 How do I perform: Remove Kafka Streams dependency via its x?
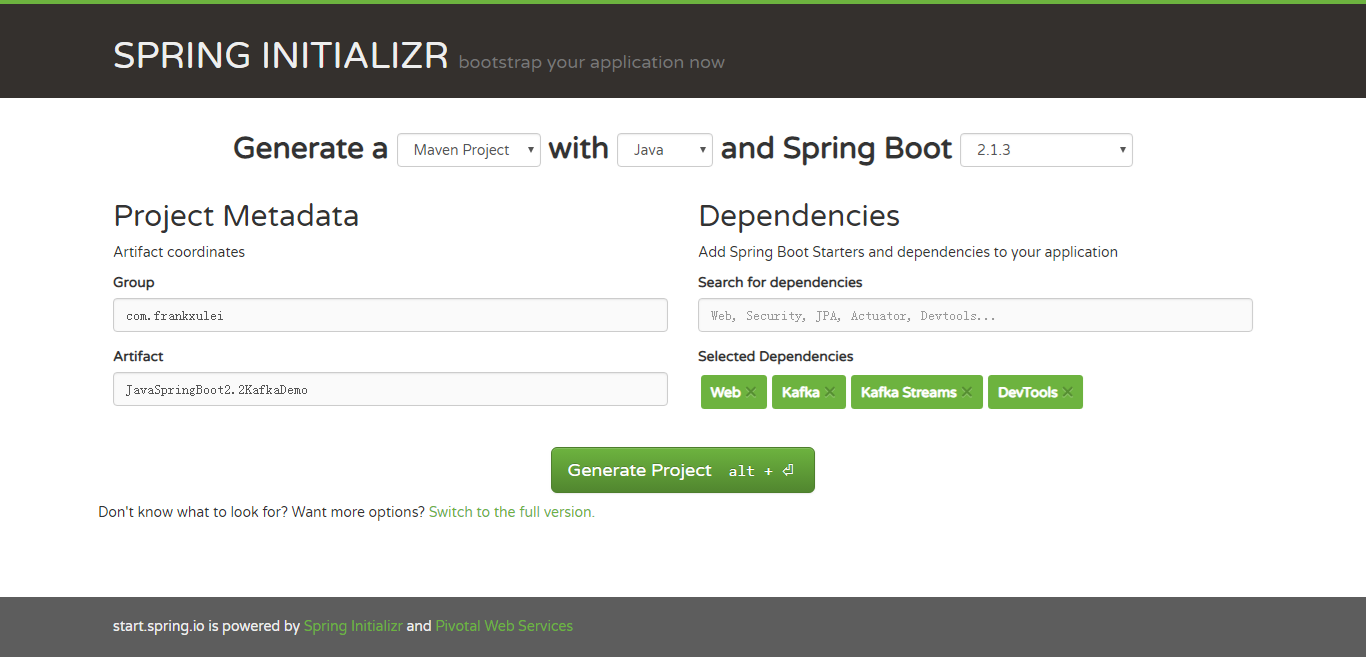point(967,392)
